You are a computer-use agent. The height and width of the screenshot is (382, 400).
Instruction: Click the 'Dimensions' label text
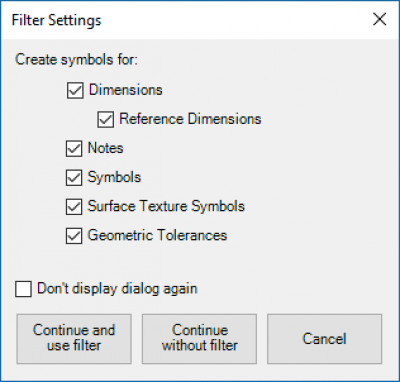click(x=126, y=90)
